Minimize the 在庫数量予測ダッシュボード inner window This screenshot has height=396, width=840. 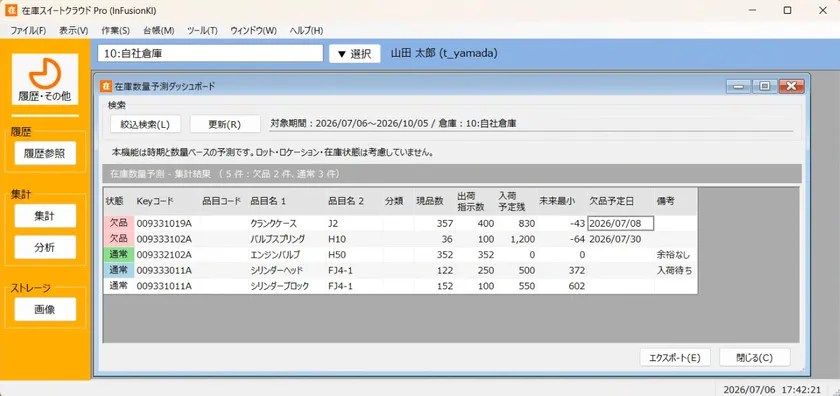coord(738,86)
